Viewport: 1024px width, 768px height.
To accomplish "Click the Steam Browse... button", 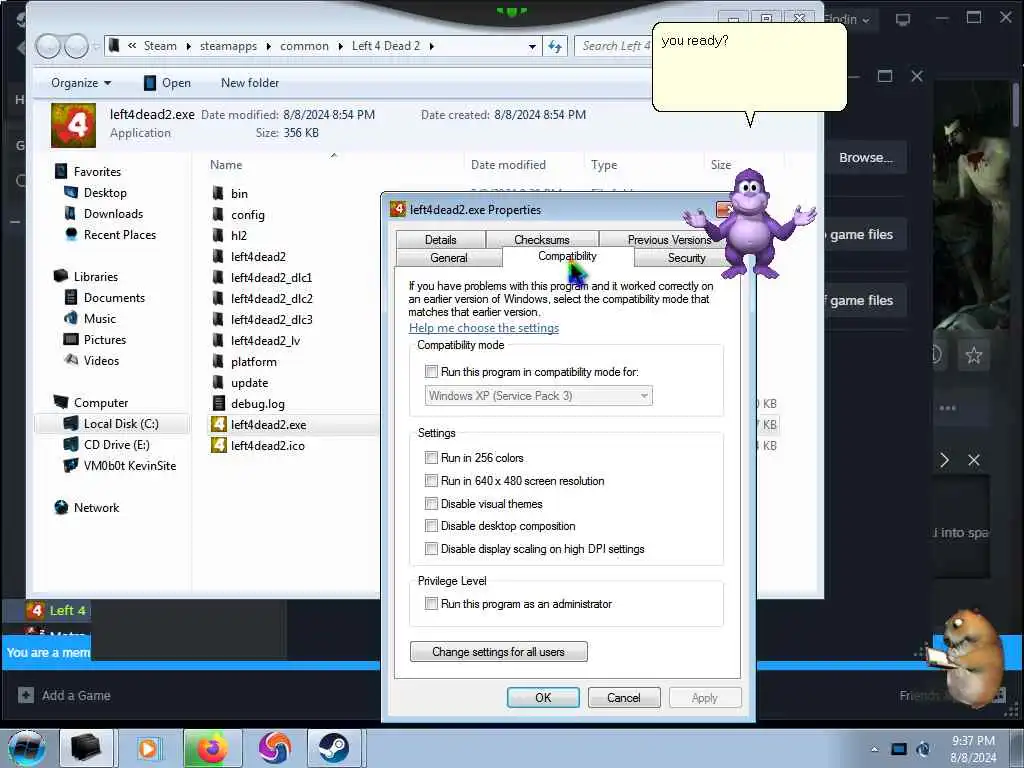I will 865,157.
